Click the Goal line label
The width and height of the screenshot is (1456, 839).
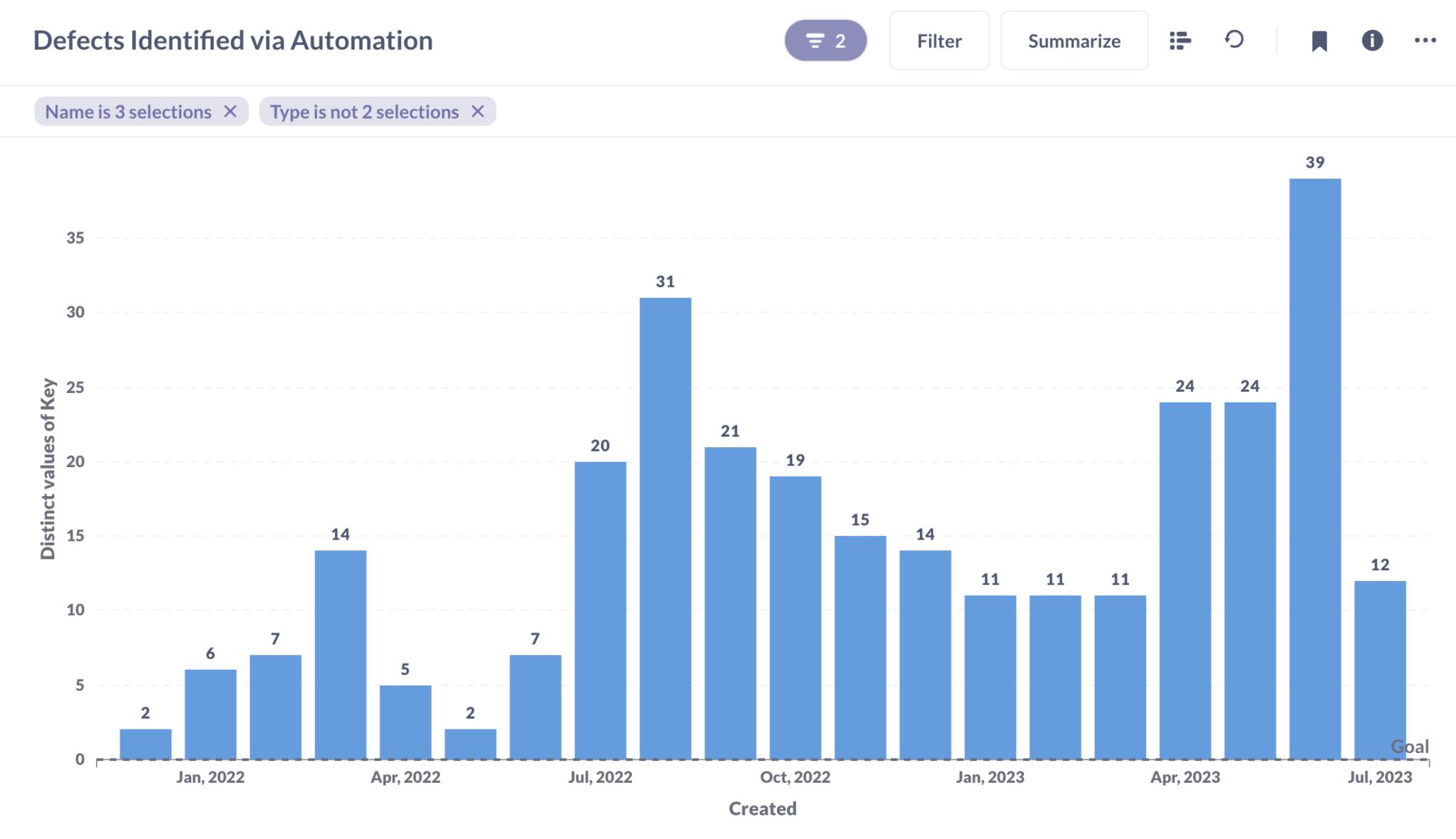pos(1410,747)
